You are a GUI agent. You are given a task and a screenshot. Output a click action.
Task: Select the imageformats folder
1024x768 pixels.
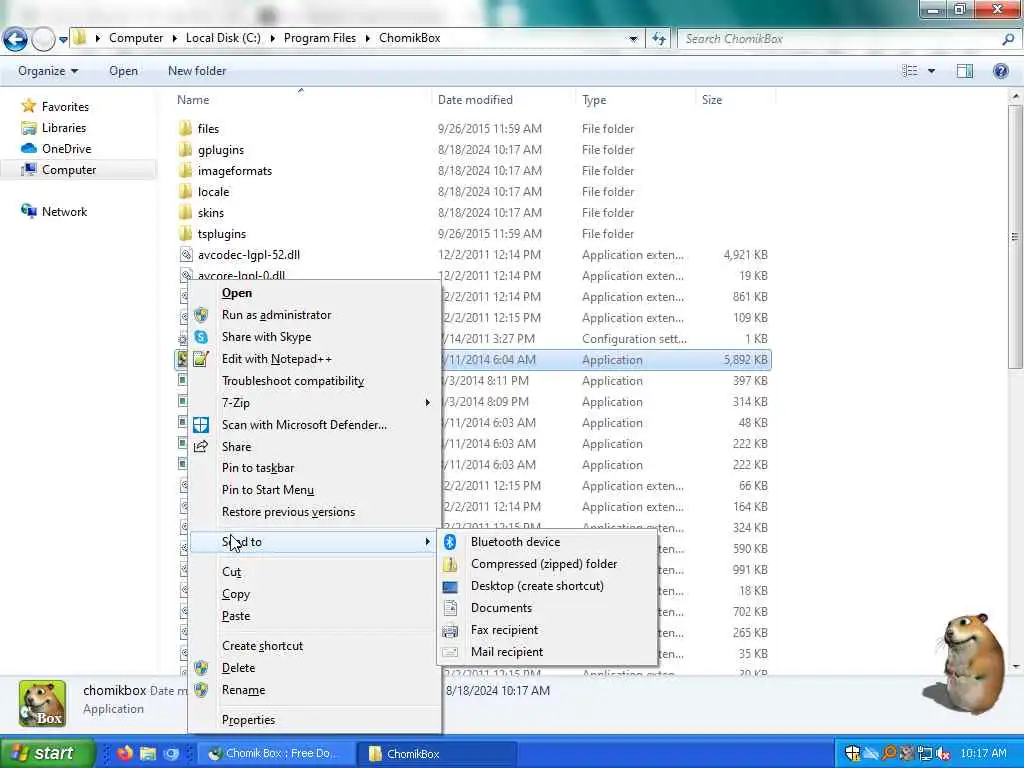[x=234, y=170]
